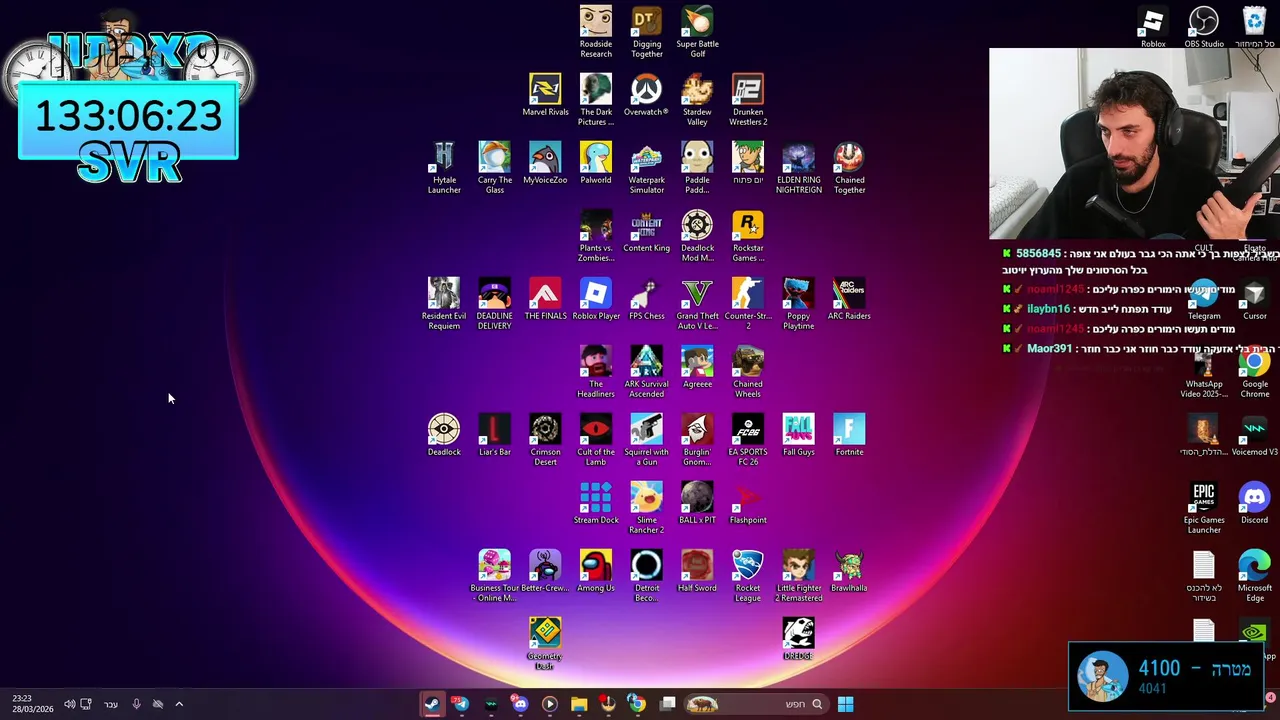Select The Headliners desktop icon
Screen dimensions: 1280x720
click(596, 372)
